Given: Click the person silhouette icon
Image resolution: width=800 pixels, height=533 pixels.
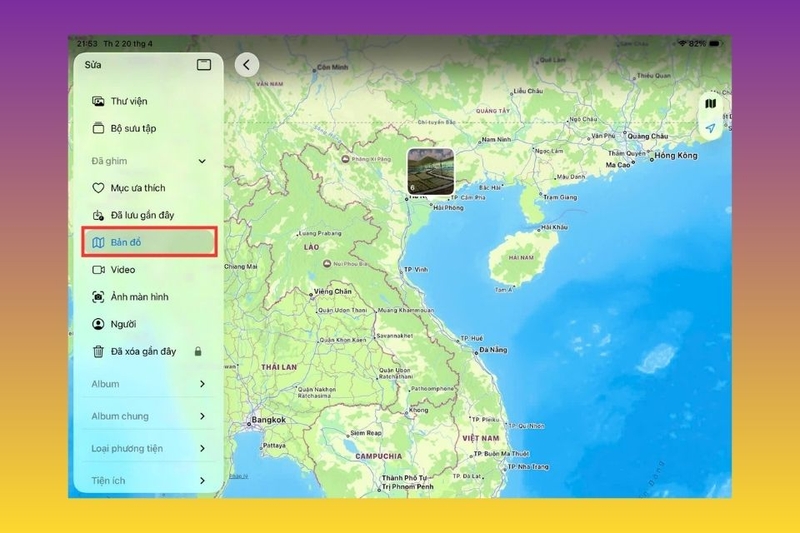Looking at the screenshot, I should pyautogui.click(x=98, y=324).
